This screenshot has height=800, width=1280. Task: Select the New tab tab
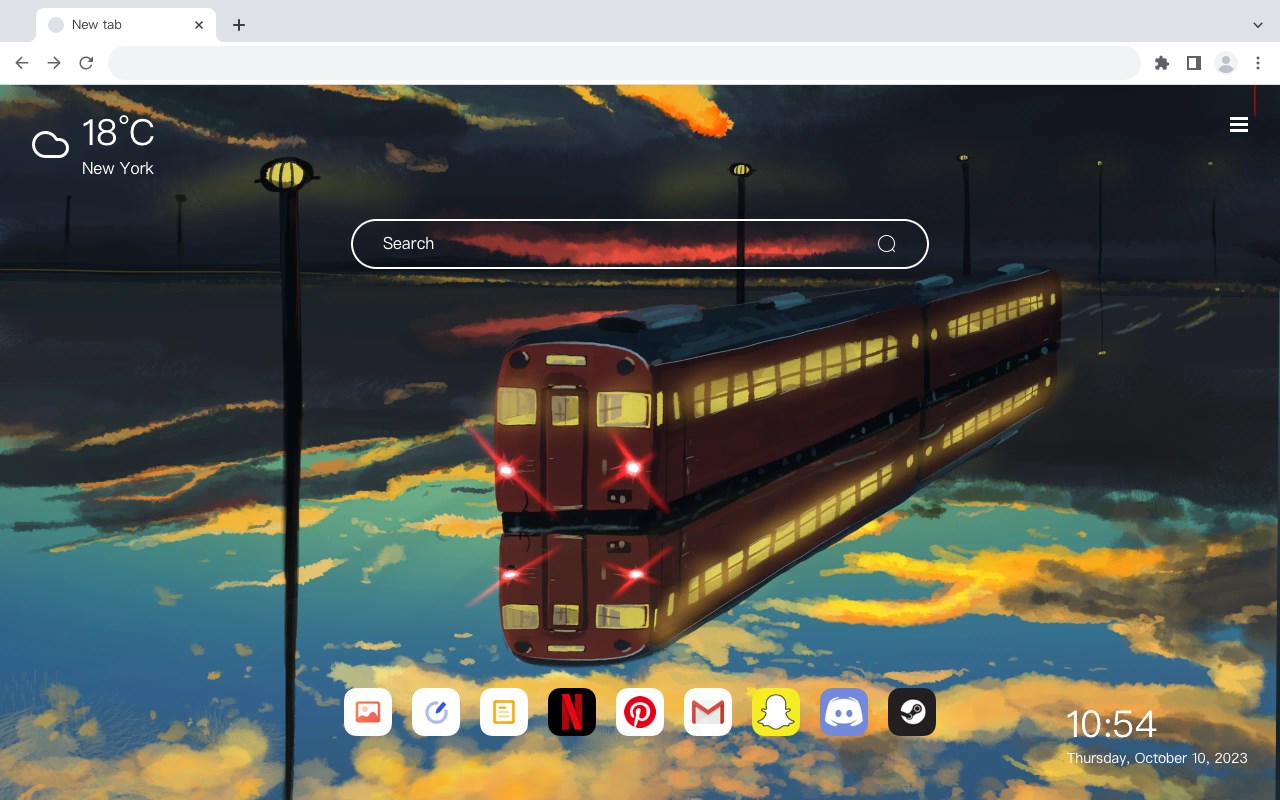(126, 25)
